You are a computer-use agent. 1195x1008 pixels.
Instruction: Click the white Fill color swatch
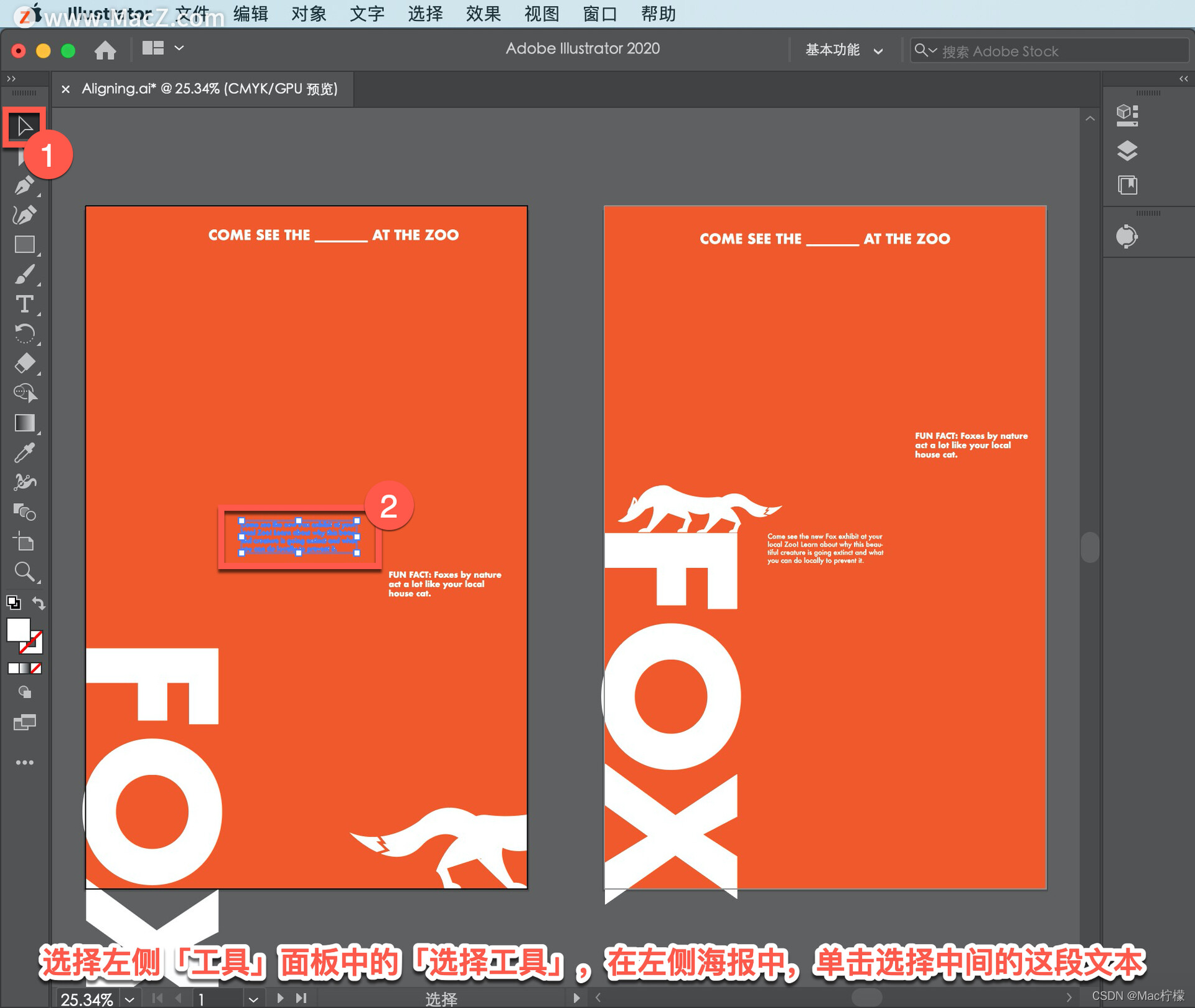(x=18, y=629)
